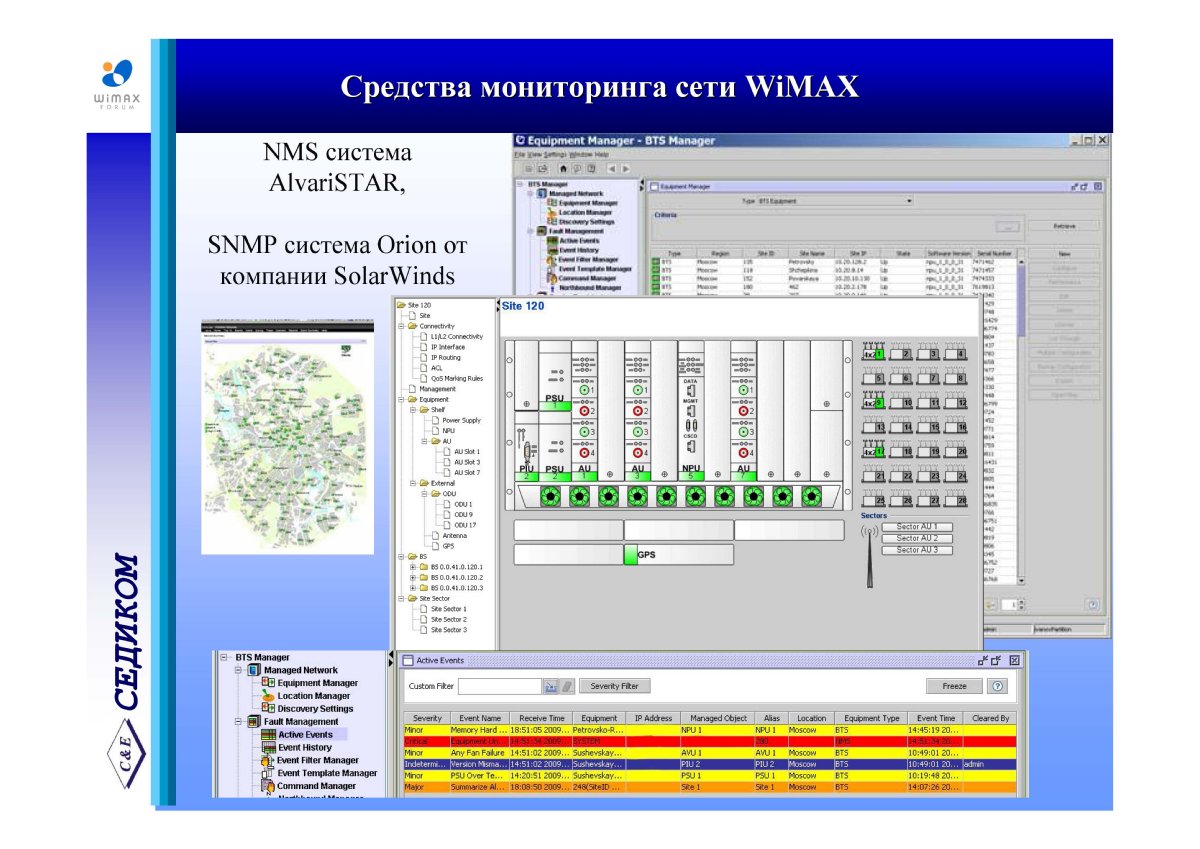
Task: Click the Custom Filter text field
Action: pos(499,686)
